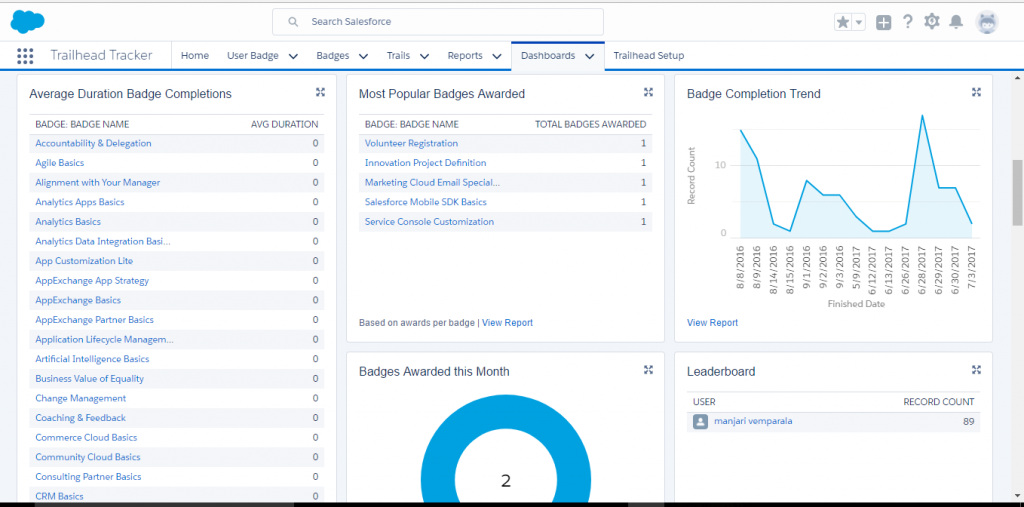Open the AppExchange Basics link
This screenshot has width=1024, height=507.
(78, 300)
